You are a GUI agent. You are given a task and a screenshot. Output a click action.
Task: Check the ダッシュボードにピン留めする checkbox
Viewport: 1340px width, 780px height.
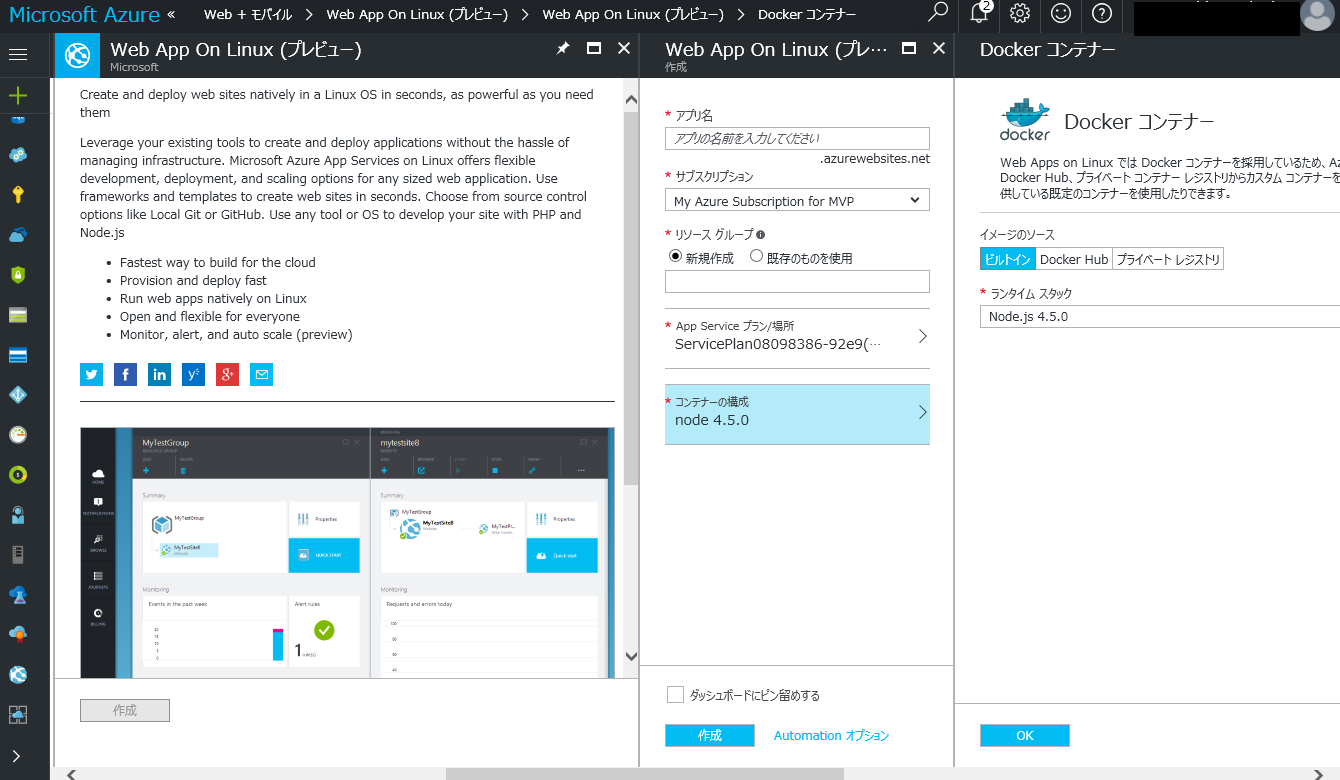pos(675,694)
